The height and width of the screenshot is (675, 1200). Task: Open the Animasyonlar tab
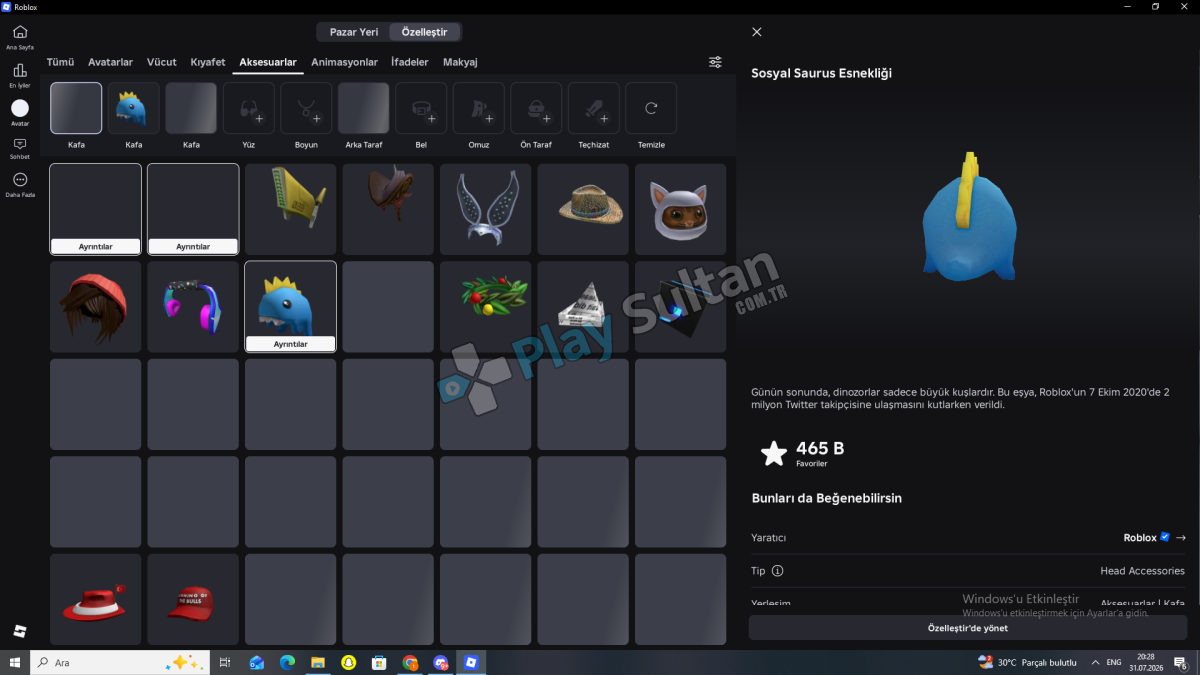point(345,62)
